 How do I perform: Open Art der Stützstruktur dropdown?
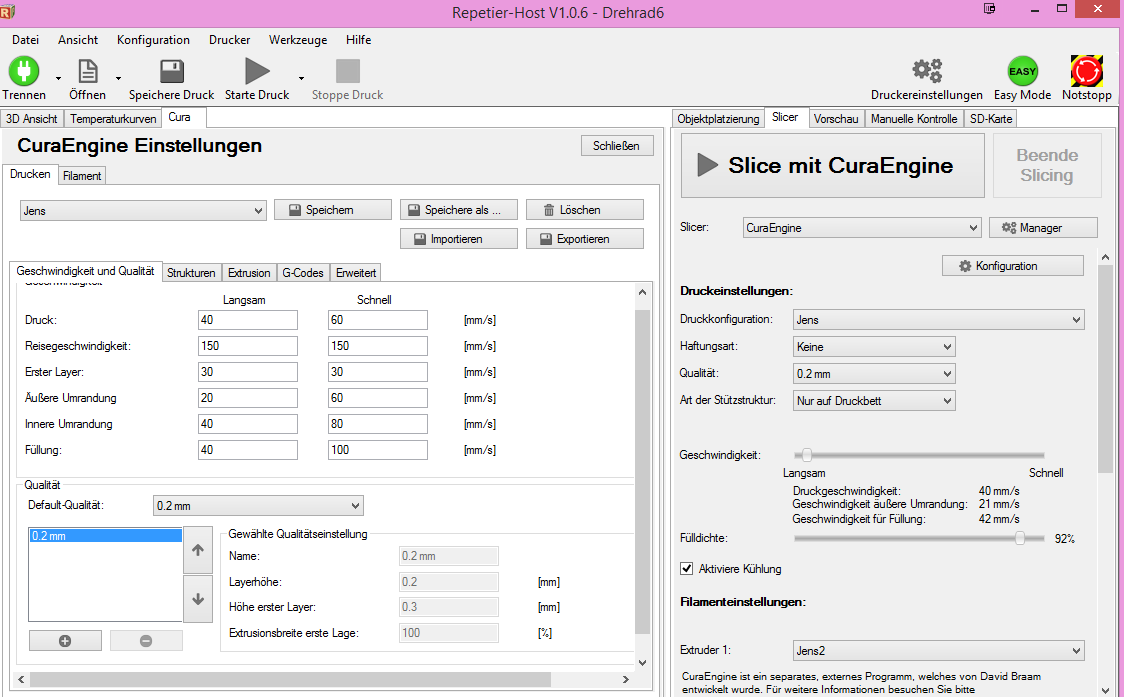tap(875, 401)
